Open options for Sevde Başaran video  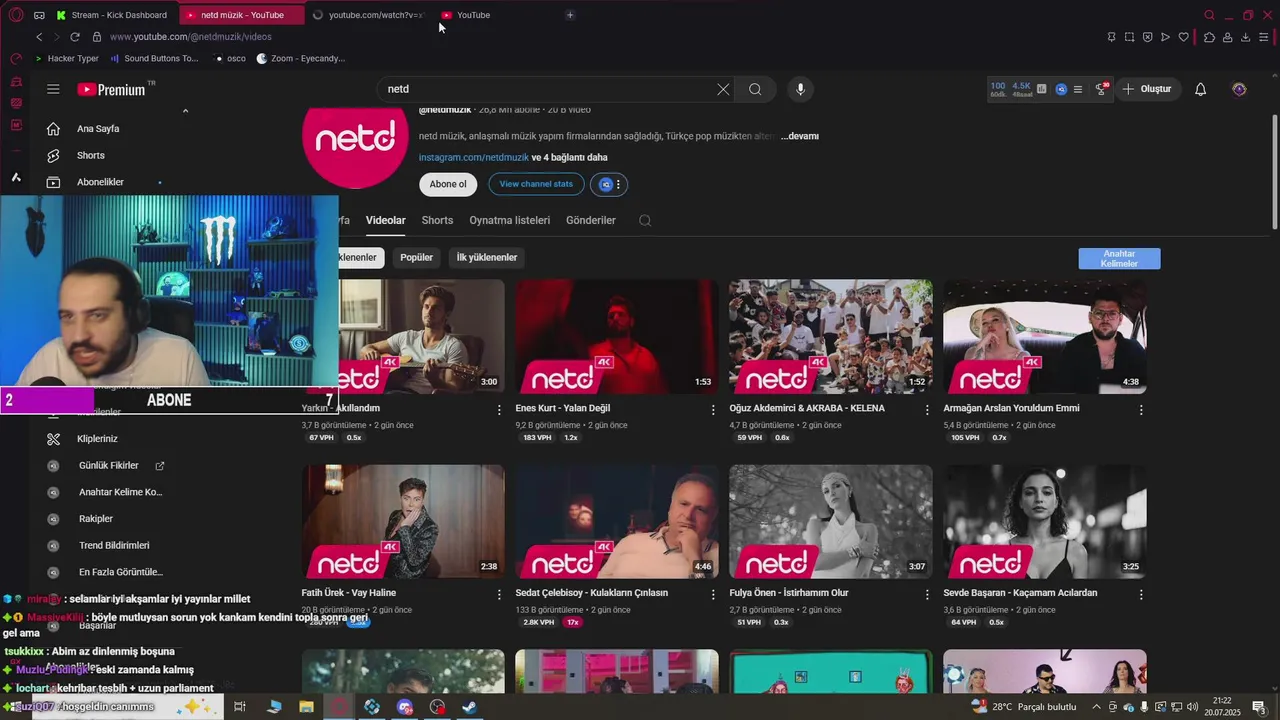1141,594
